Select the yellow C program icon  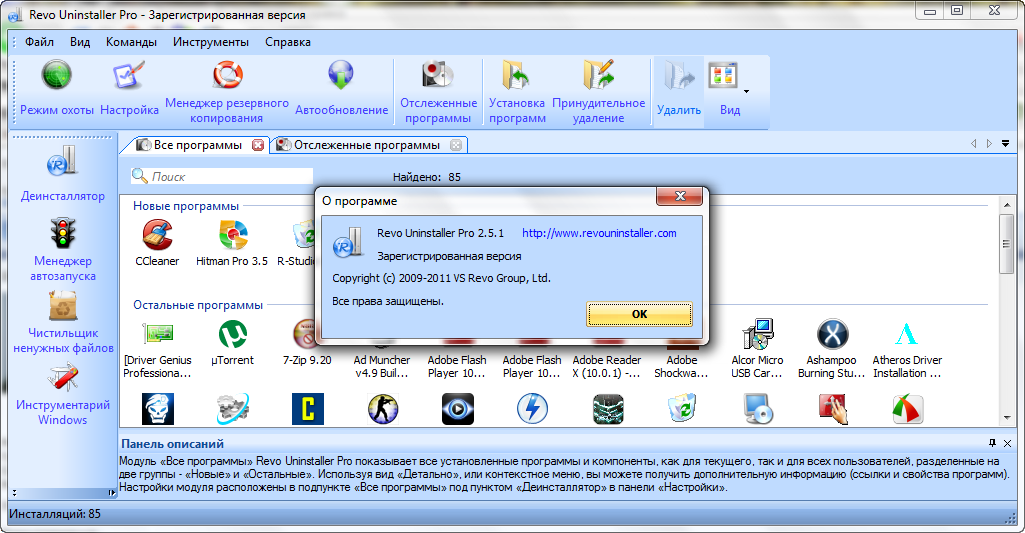pos(308,409)
